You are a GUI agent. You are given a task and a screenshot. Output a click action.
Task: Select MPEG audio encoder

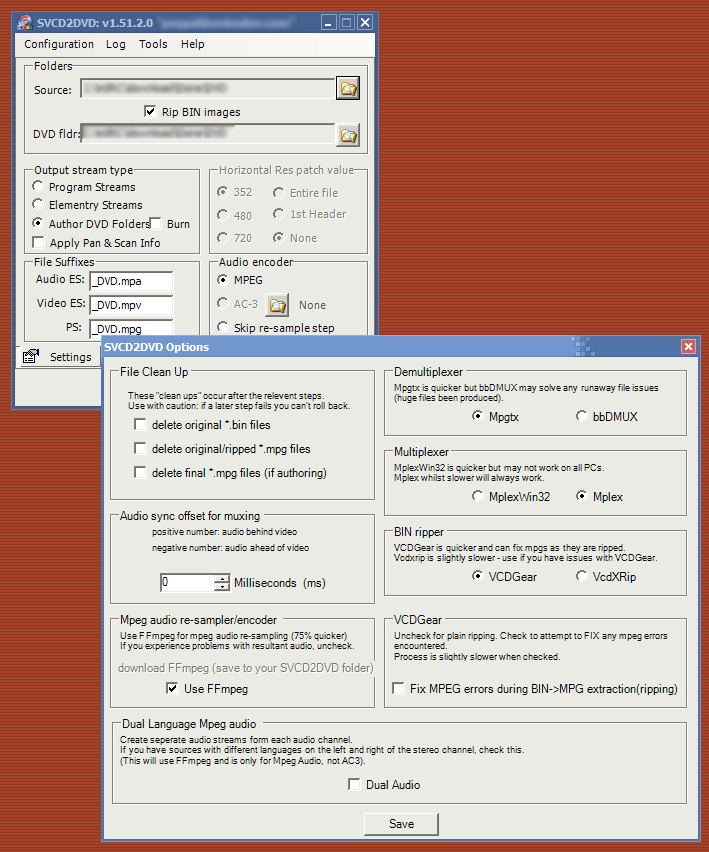(x=222, y=279)
